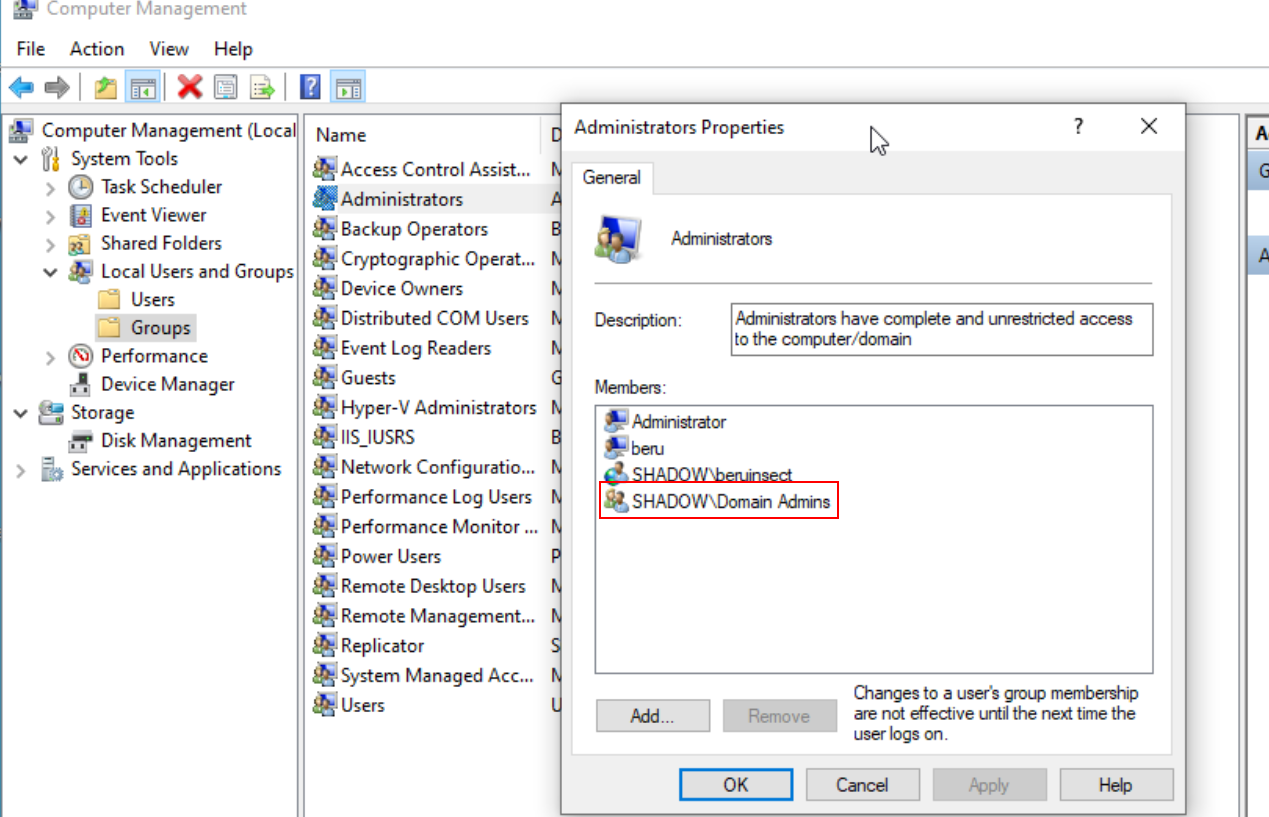
Task: Open the Action menu
Action: pyautogui.click(x=97, y=49)
